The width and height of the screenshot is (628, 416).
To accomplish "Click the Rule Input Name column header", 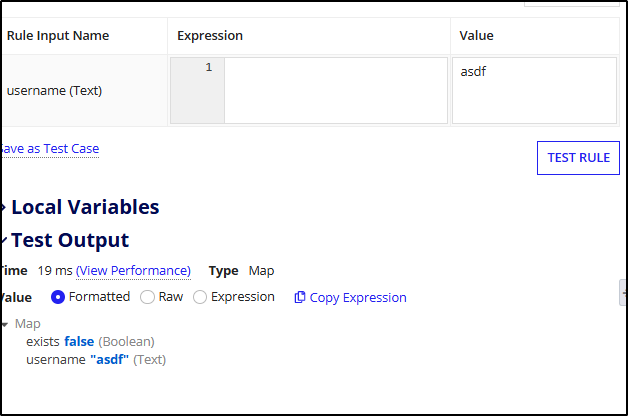I will click(x=58, y=36).
